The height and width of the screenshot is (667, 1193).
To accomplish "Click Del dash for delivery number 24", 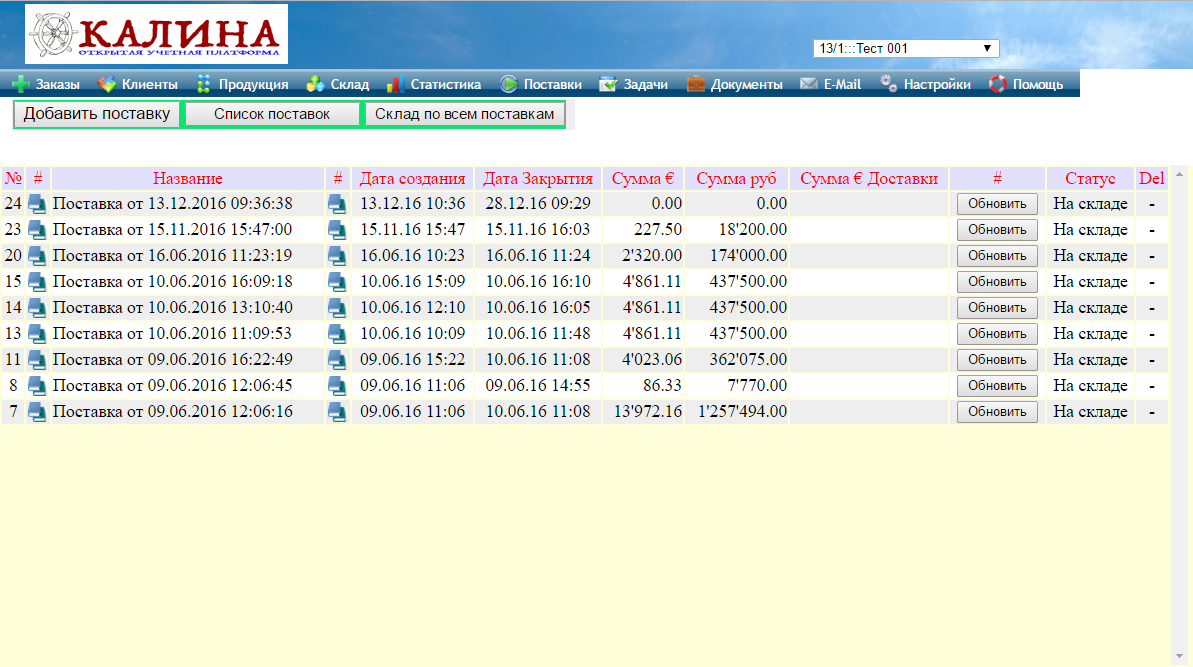I will (x=1152, y=204).
